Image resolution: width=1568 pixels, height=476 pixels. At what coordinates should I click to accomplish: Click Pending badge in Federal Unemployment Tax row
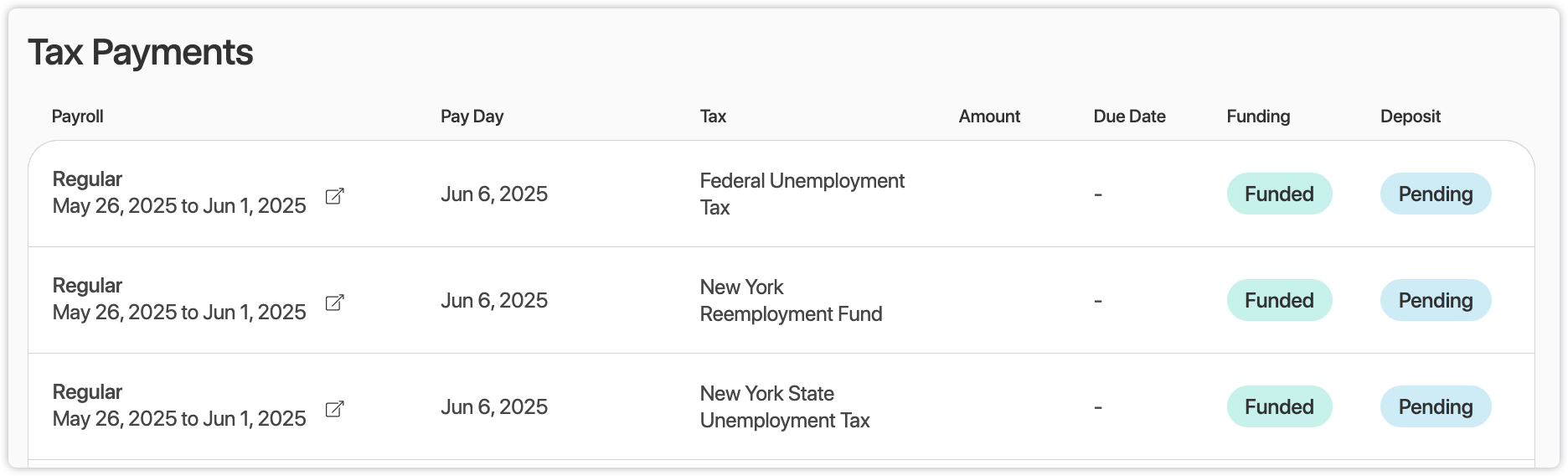click(1435, 194)
